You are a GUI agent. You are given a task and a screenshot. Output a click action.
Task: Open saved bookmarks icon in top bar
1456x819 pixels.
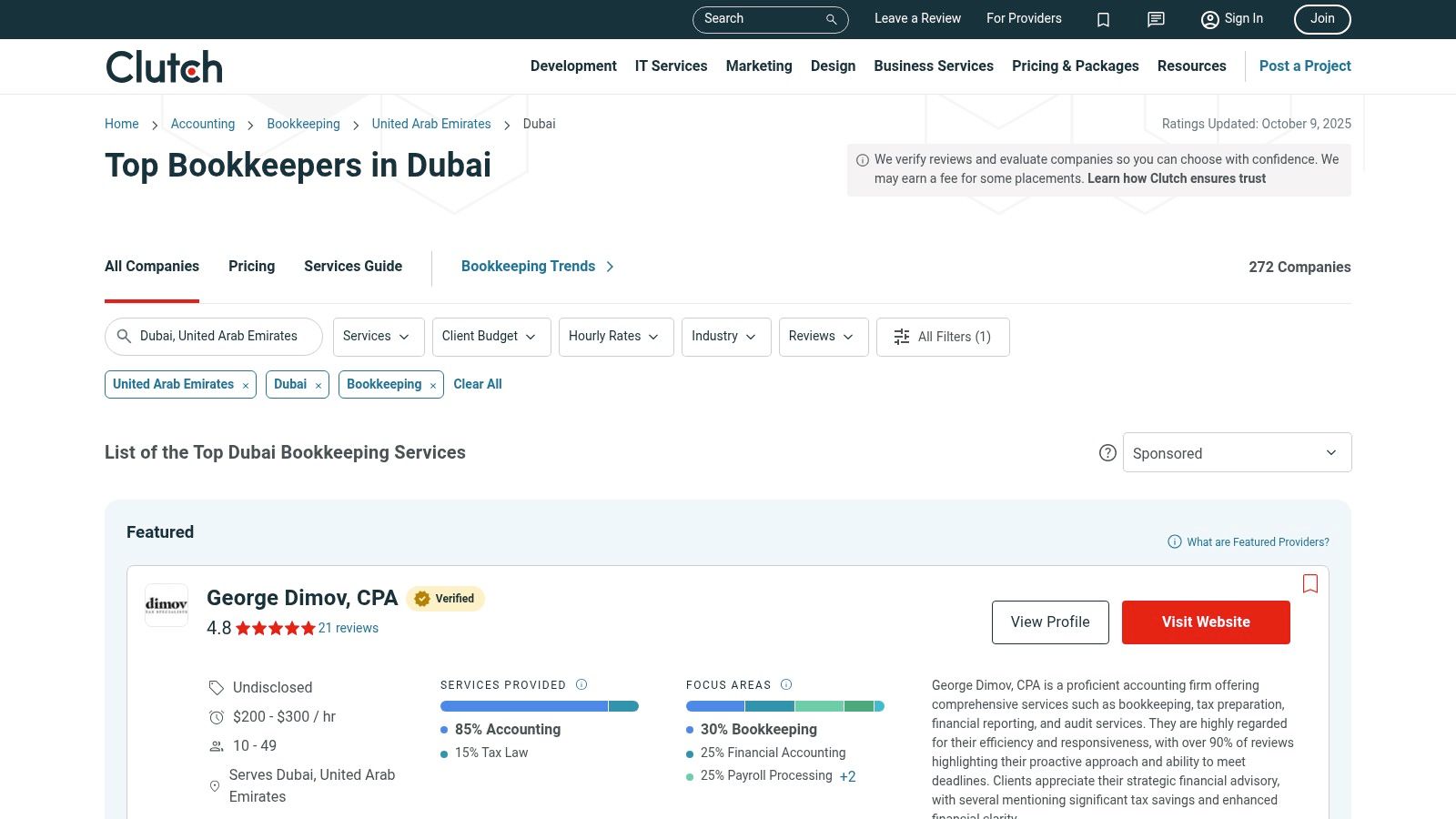coord(1103,19)
